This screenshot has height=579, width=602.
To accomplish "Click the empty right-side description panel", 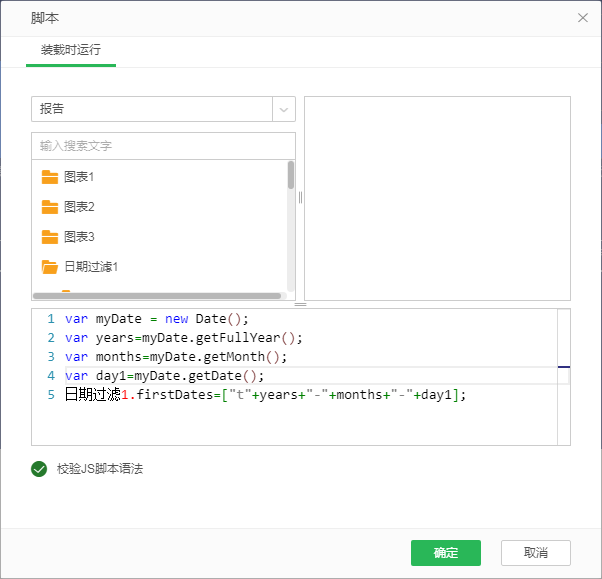I will click(x=437, y=198).
